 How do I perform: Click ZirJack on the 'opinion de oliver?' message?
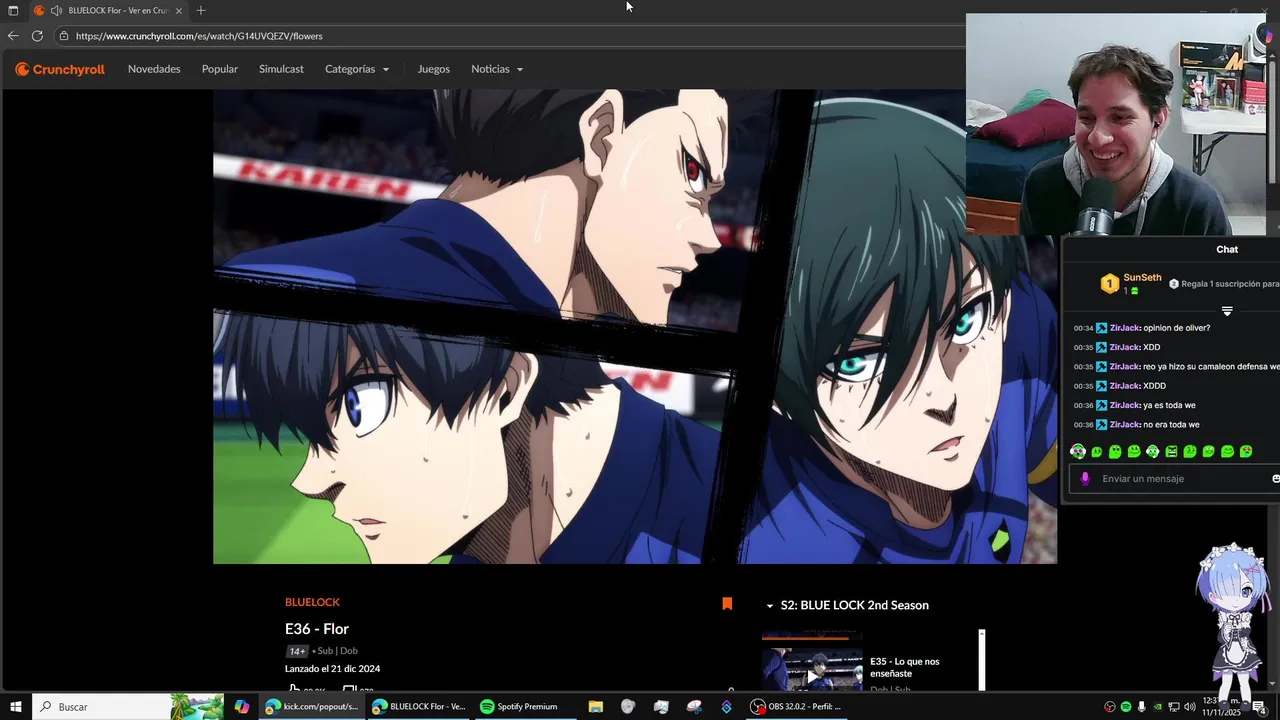coord(1124,328)
